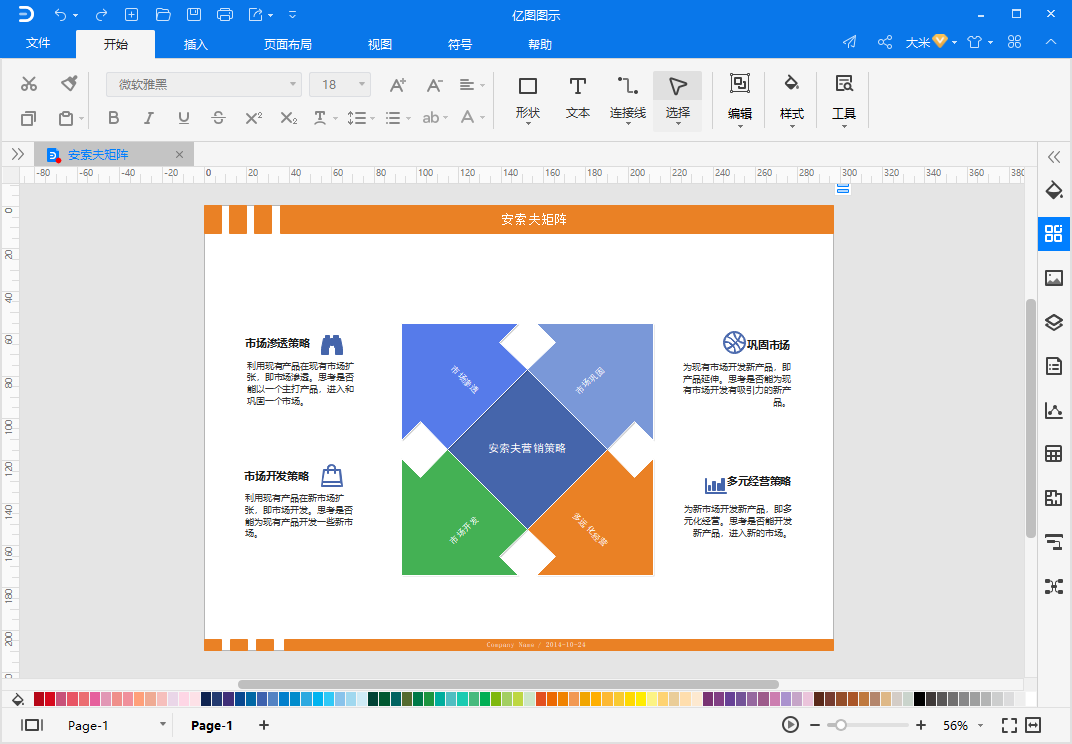Open the font color A dropdown
This screenshot has height=744, width=1072.
coord(472,118)
